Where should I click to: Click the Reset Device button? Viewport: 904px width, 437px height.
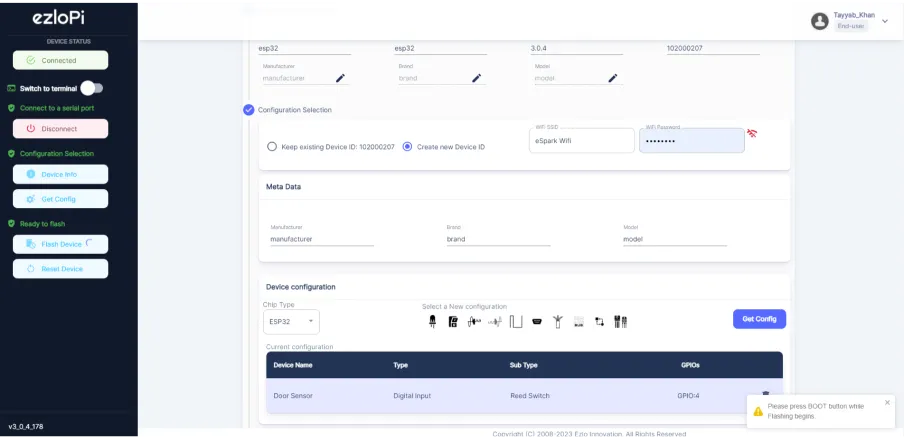[60, 269]
